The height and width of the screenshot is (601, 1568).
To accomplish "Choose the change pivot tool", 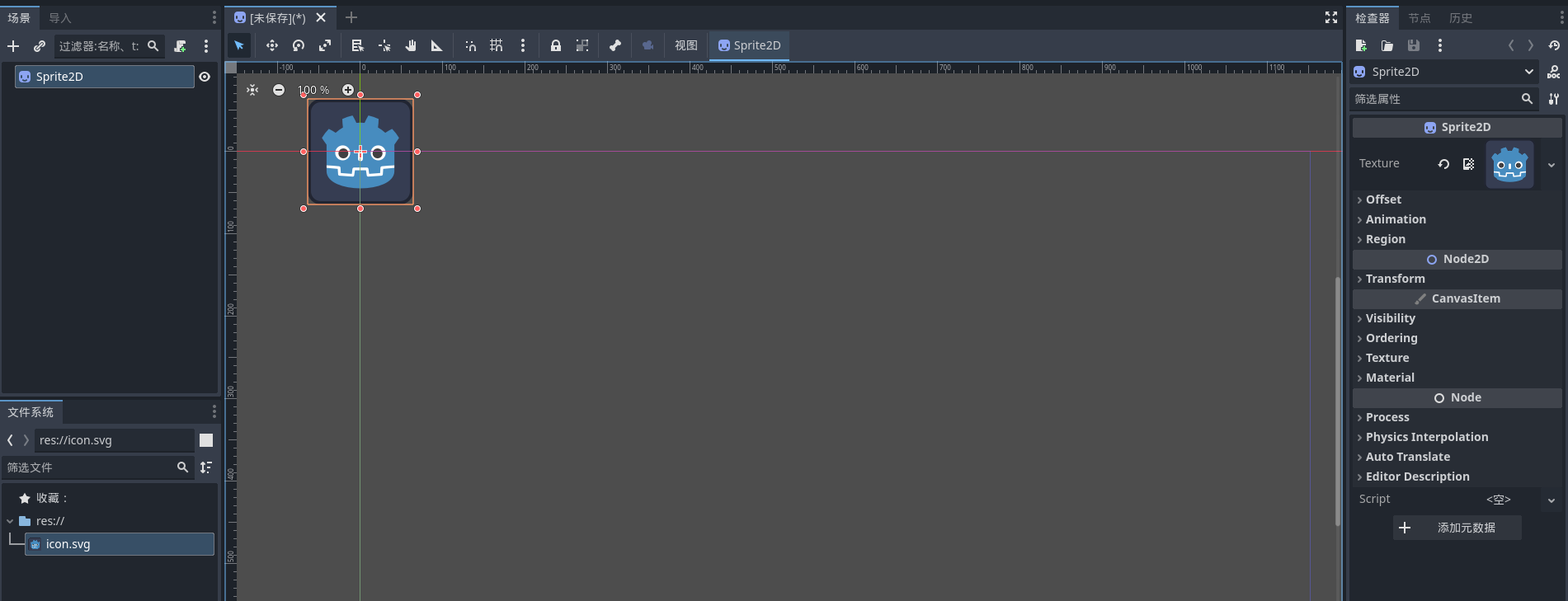I will tap(384, 45).
